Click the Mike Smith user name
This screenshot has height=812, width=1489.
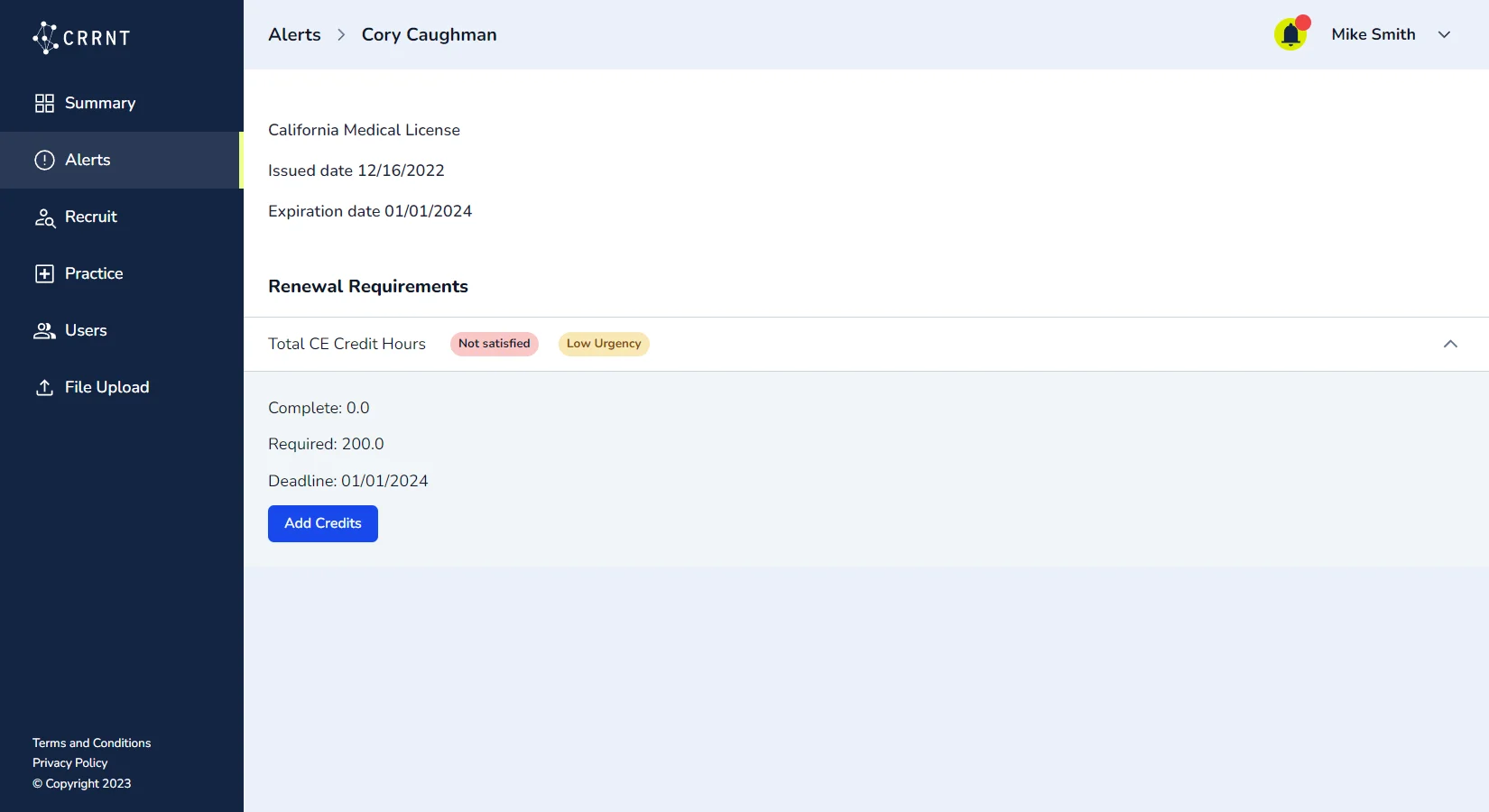(x=1373, y=34)
